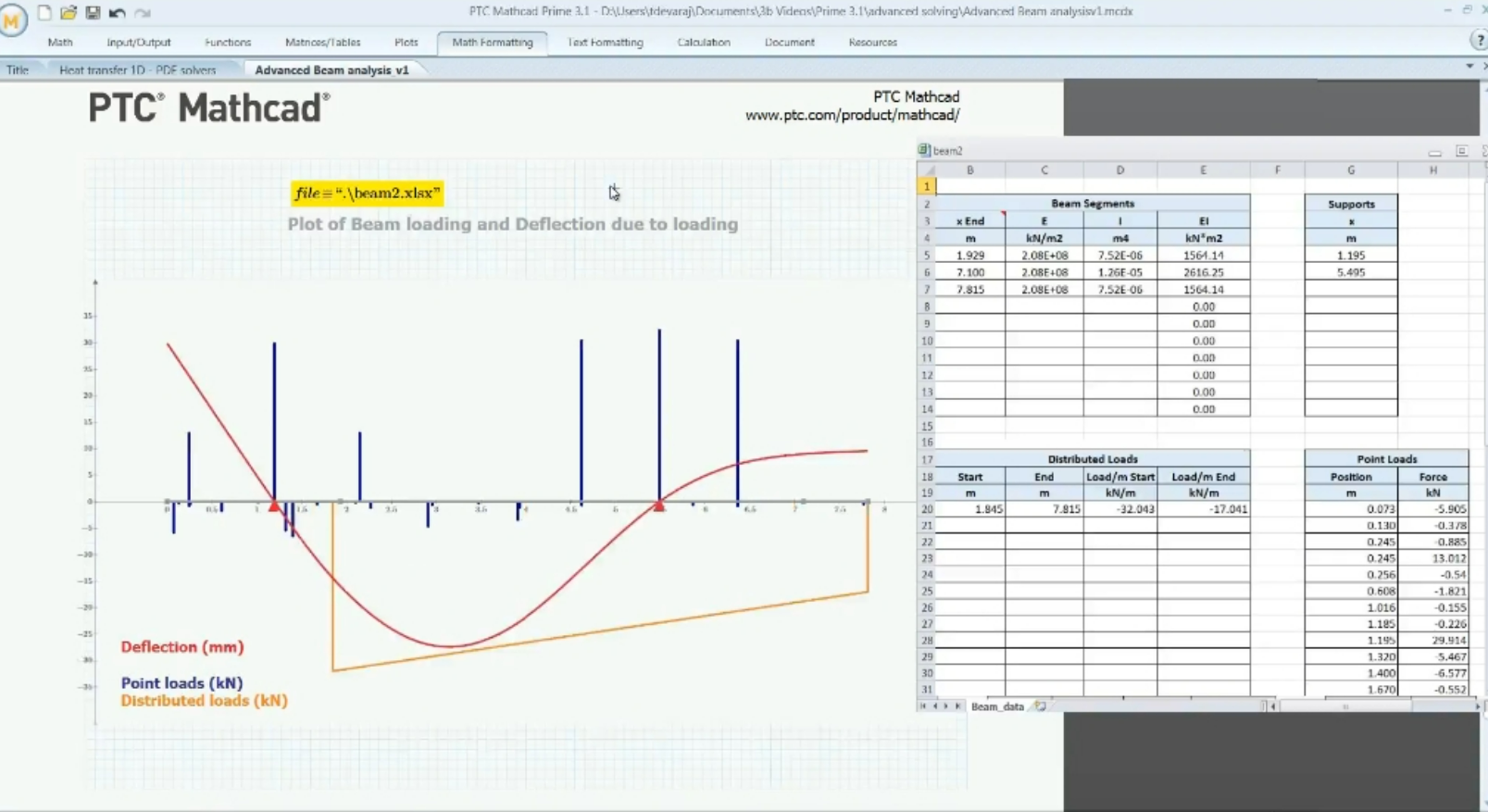Screen dimensions: 1488x812
Task: Go to last sheet navigation arrow
Action: pos(957,706)
